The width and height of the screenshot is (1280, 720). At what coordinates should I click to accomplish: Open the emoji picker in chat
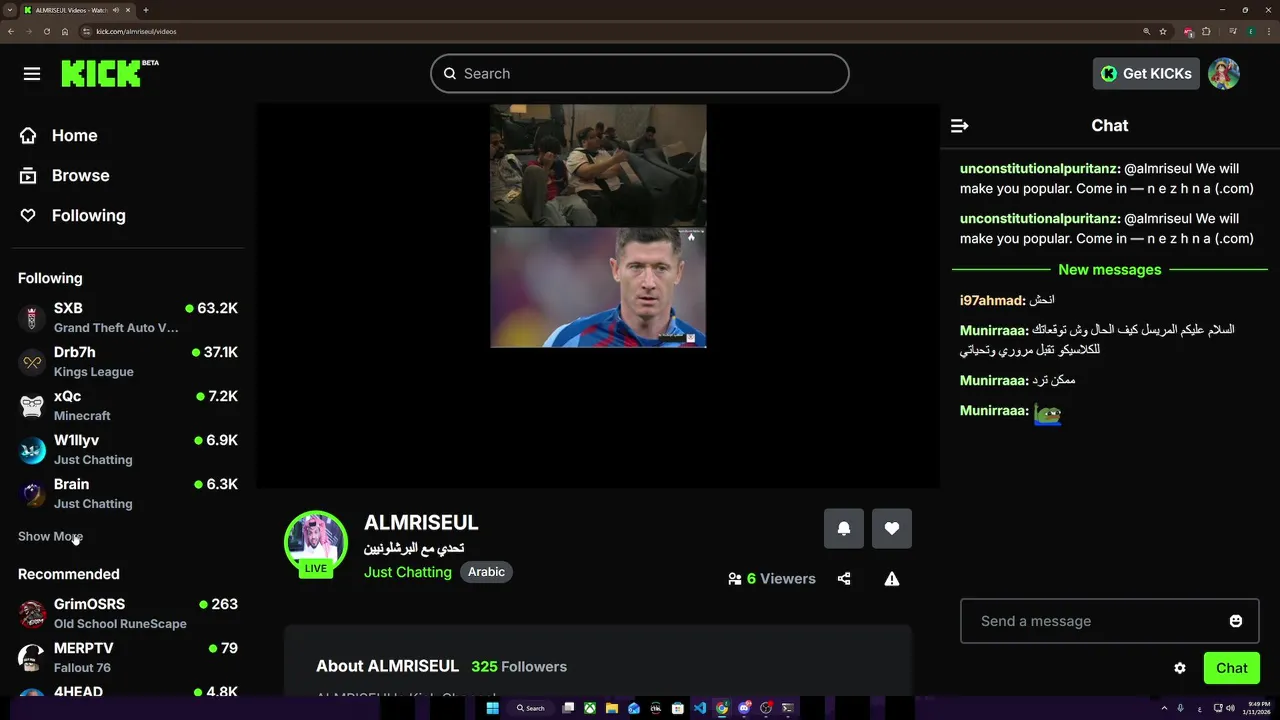pyautogui.click(x=1236, y=621)
